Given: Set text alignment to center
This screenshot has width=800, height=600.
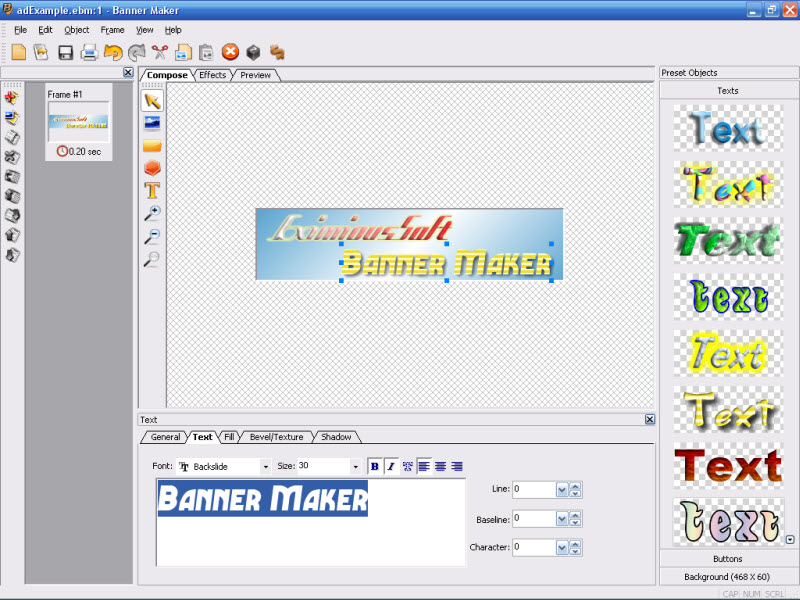Looking at the screenshot, I should click(x=441, y=466).
